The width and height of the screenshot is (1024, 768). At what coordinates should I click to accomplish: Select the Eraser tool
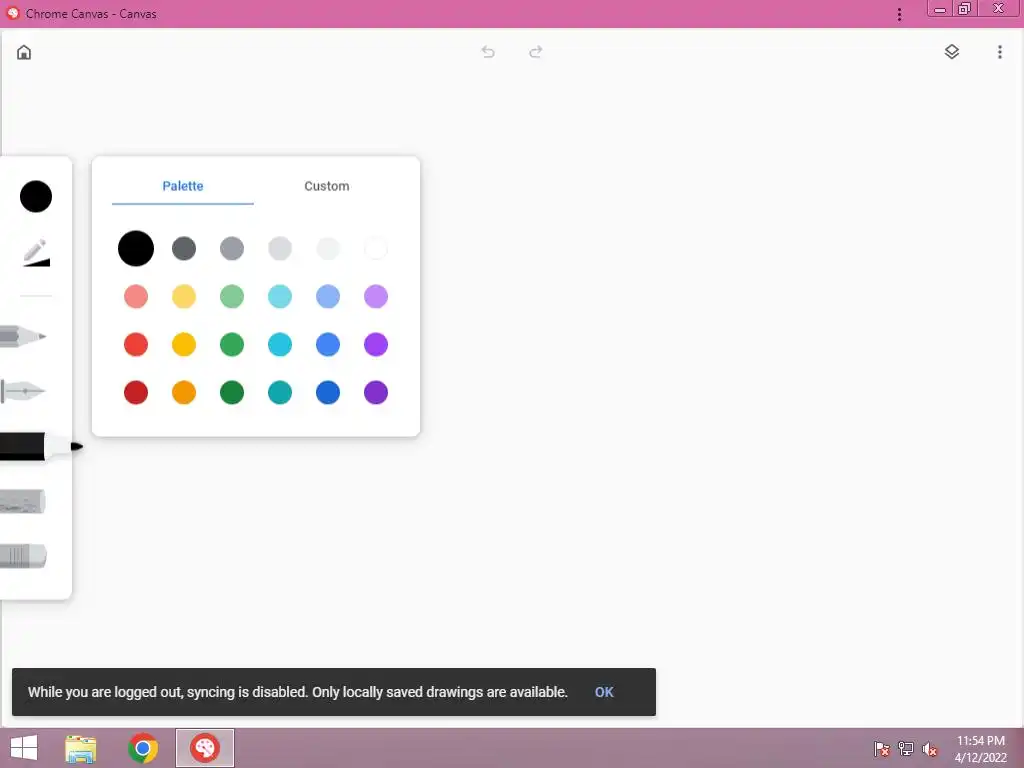[x=24, y=556]
